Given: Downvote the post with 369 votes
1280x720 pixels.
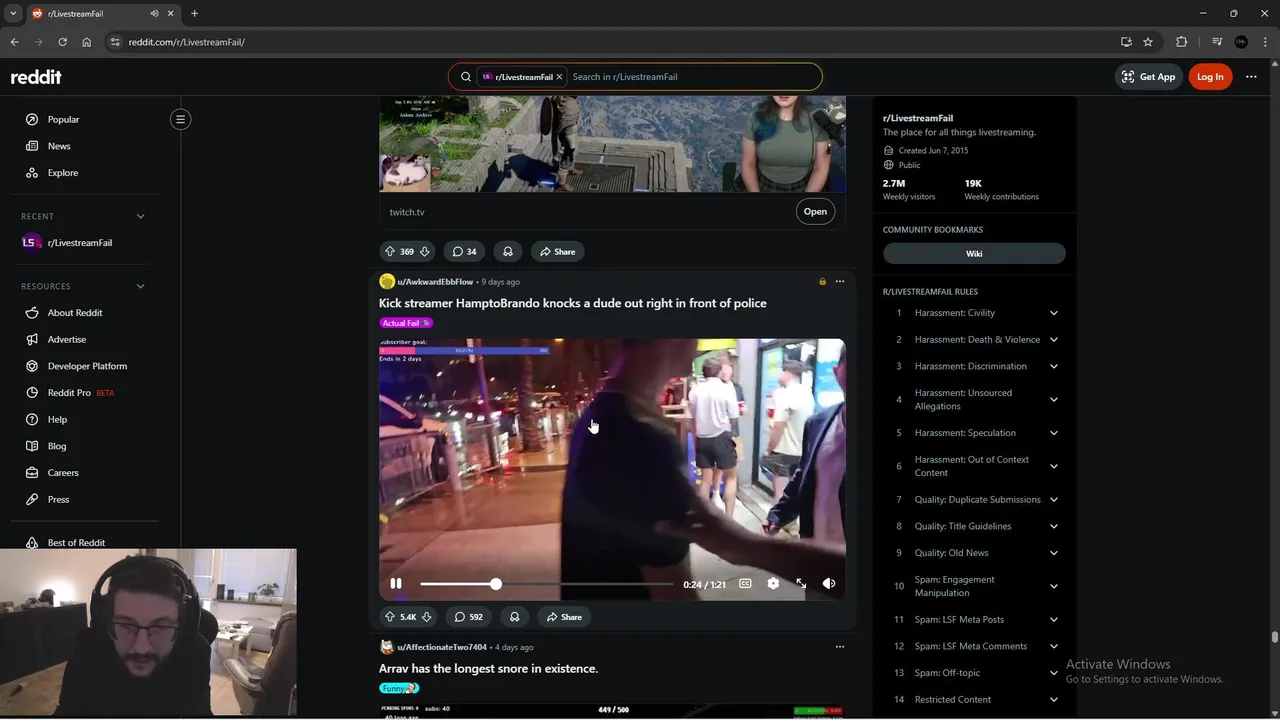Looking at the screenshot, I should [x=424, y=252].
